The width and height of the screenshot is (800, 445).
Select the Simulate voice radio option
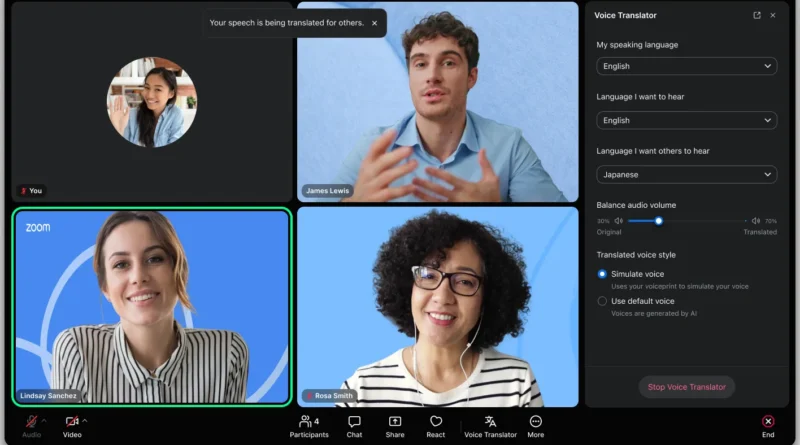point(602,274)
